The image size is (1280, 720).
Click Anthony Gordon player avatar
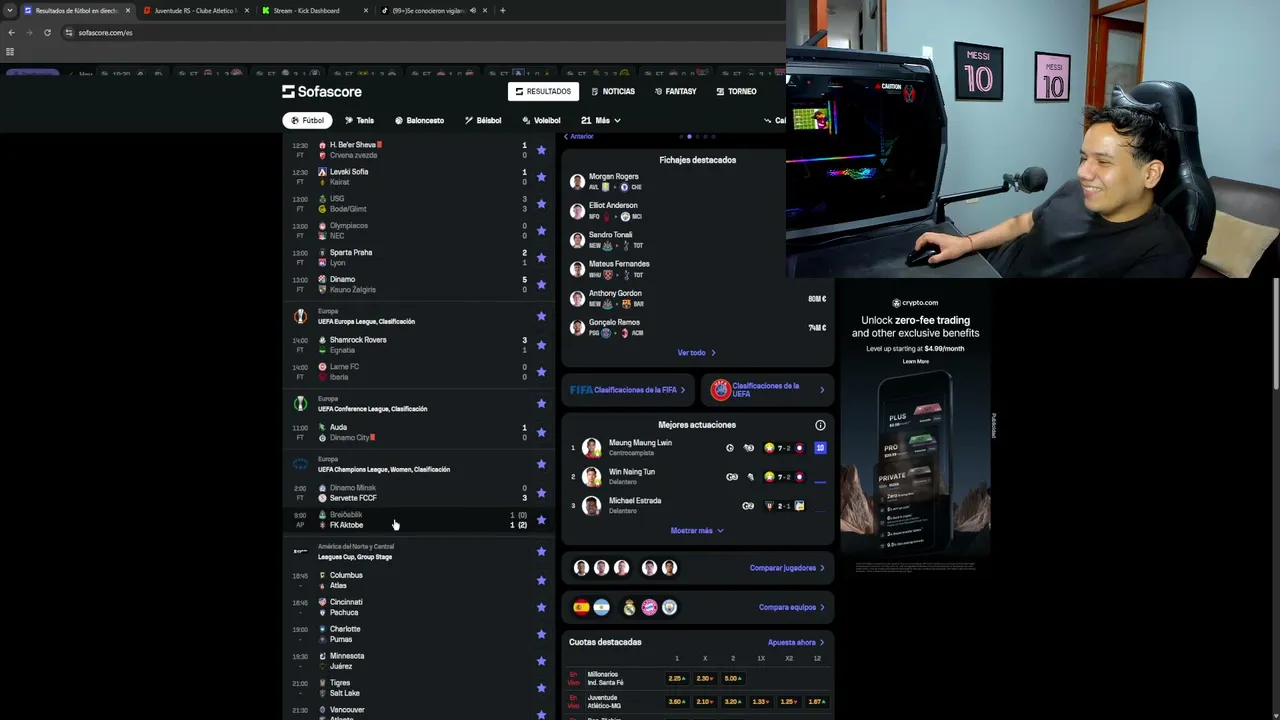click(x=577, y=298)
